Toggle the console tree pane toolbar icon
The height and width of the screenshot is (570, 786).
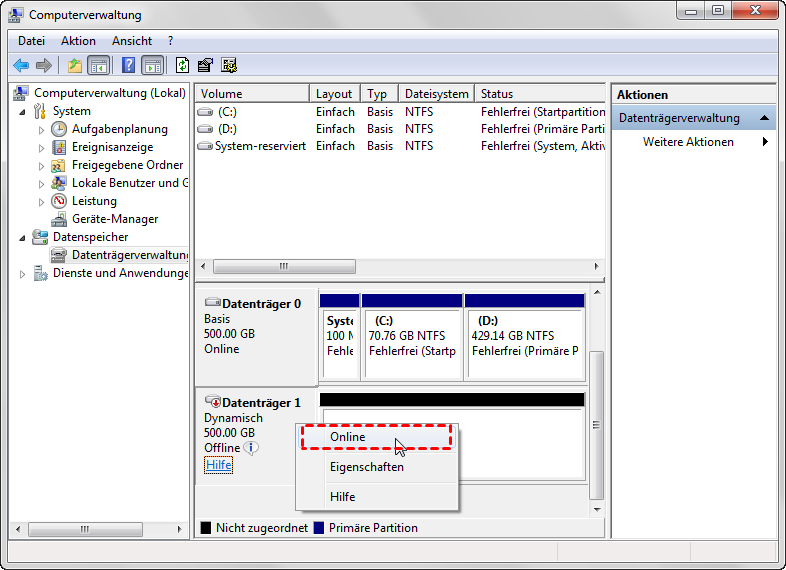click(99, 65)
